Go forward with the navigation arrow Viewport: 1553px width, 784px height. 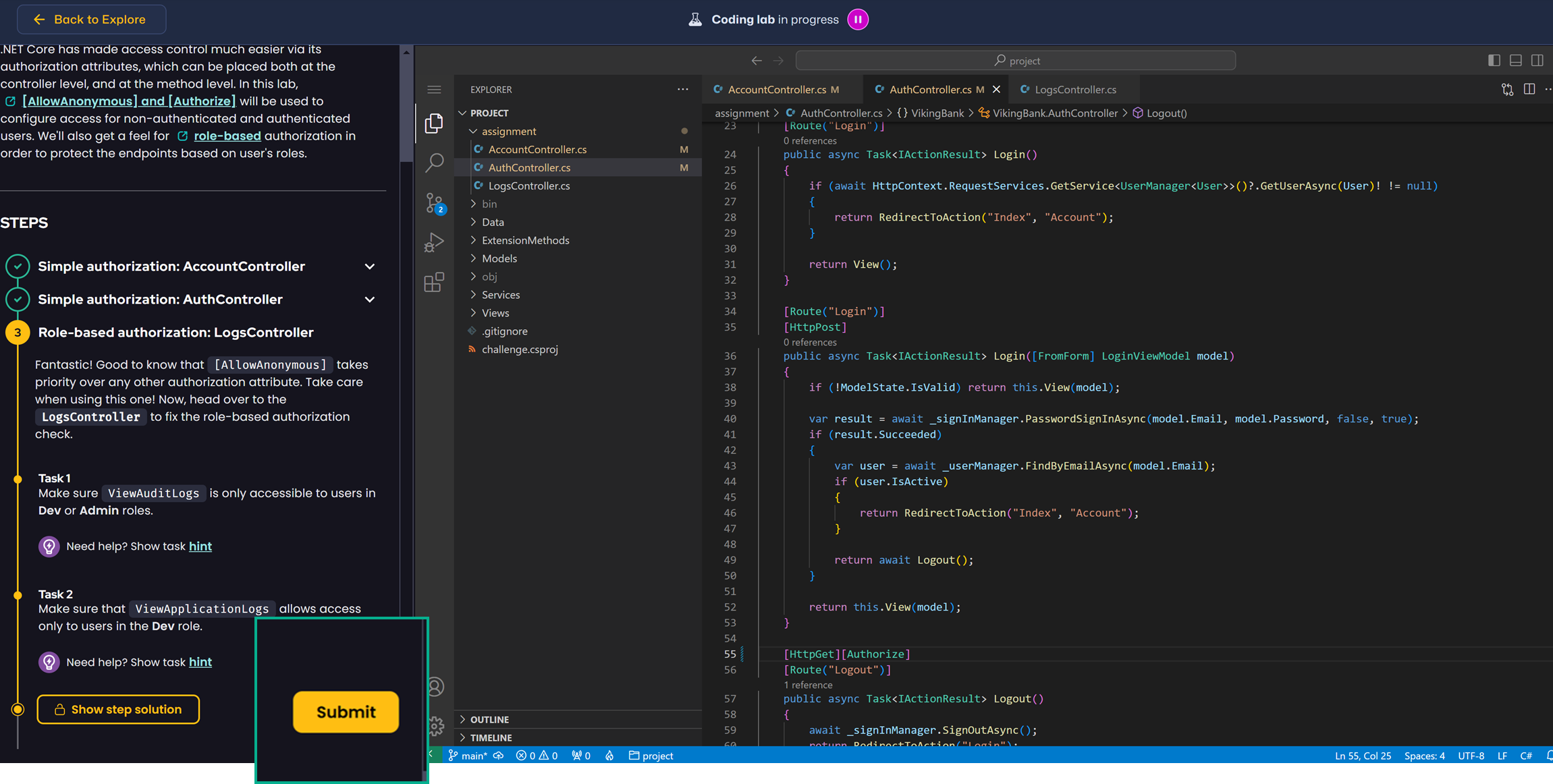tap(778, 61)
